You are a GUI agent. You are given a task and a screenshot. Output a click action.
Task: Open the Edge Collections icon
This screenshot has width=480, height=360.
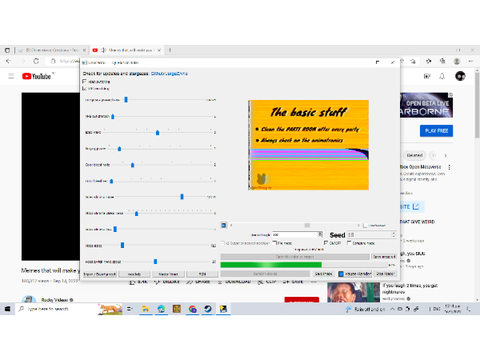(443, 61)
